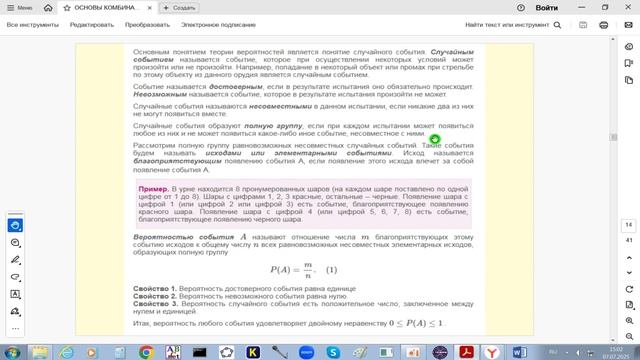The height and width of the screenshot is (360, 640).
Task: Share the document by email envelope icon
Action: pyautogui.click(x=629, y=25)
